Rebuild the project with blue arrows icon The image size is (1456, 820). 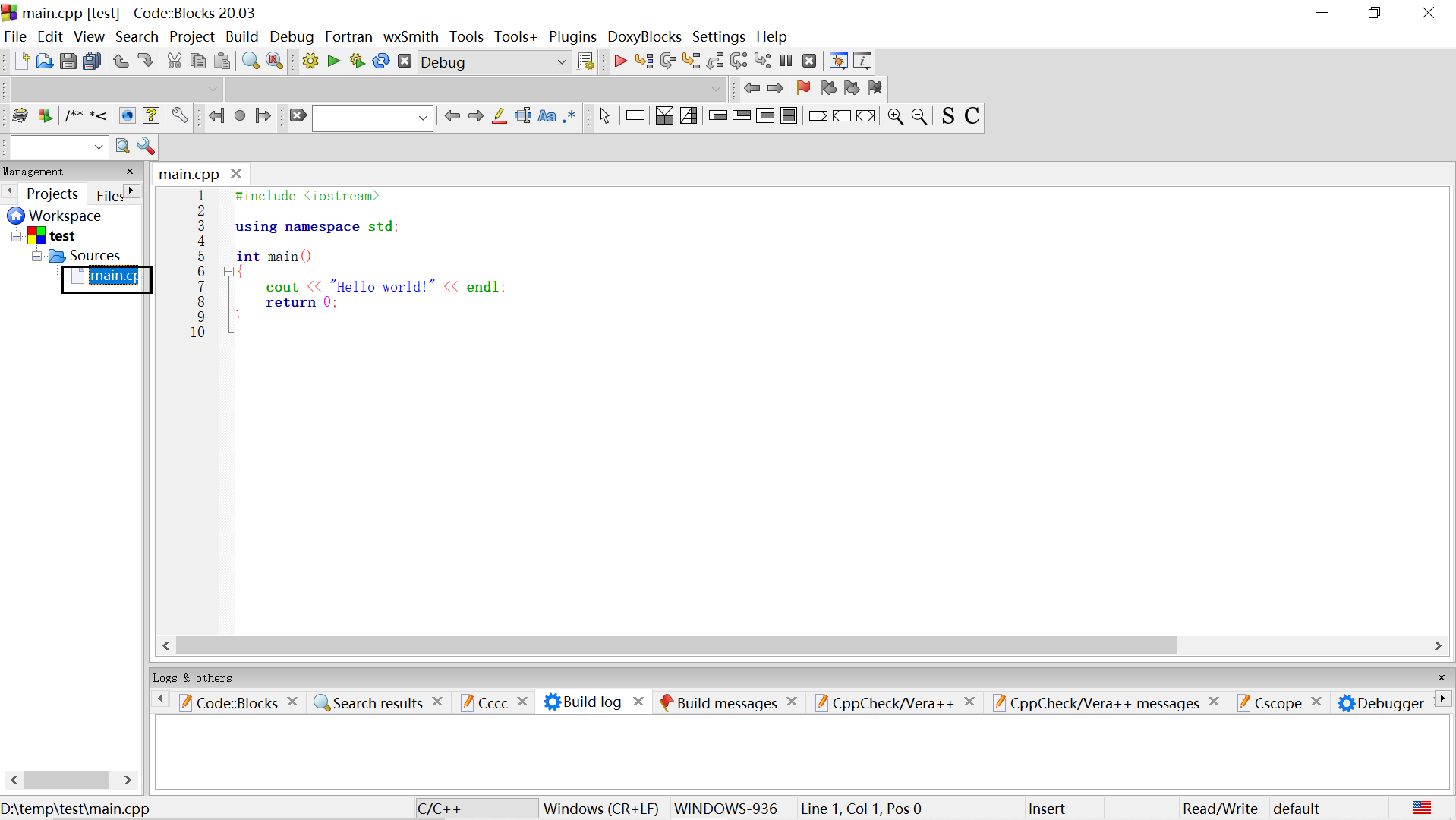(381, 61)
